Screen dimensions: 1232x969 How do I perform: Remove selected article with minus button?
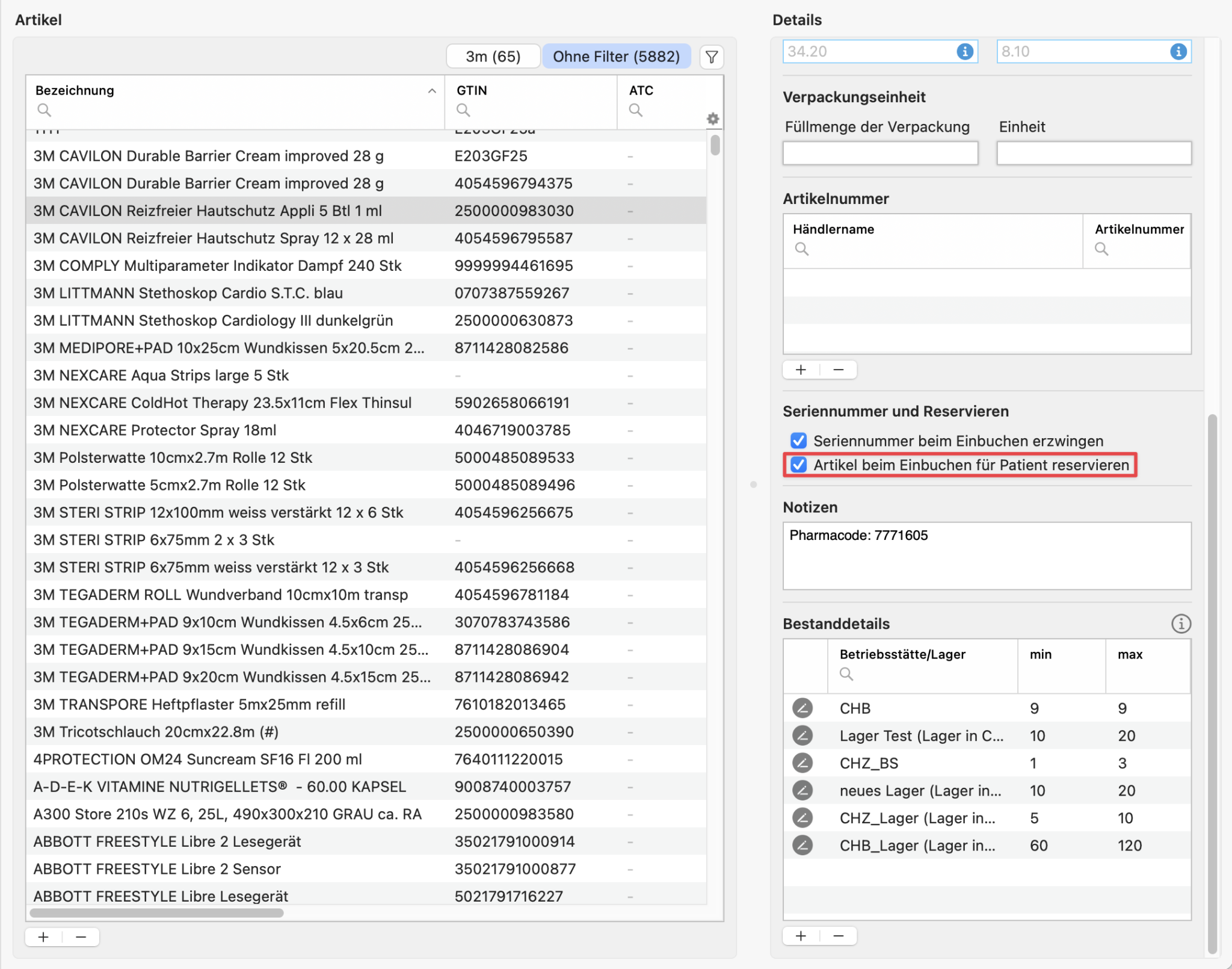pos(81,937)
